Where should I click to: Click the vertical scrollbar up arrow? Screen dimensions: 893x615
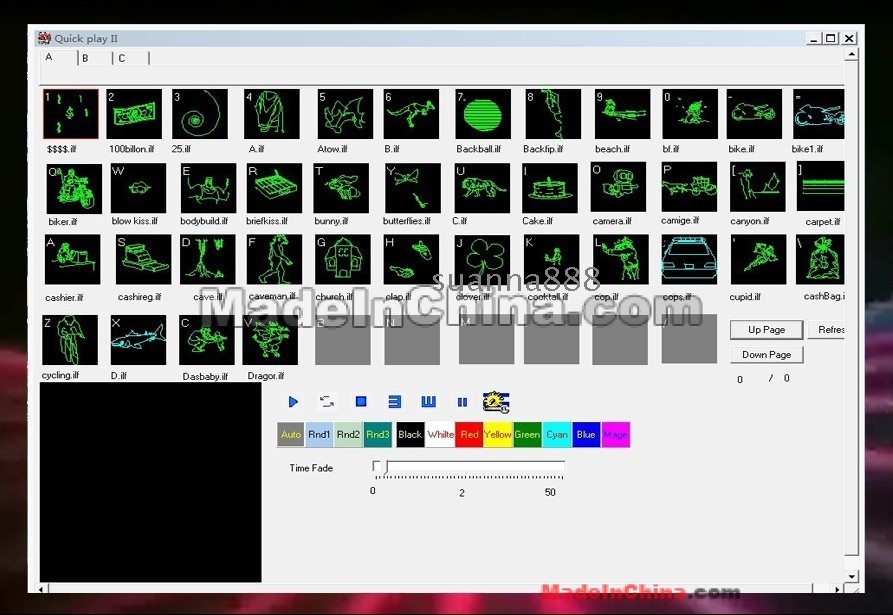(x=851, y=55)
